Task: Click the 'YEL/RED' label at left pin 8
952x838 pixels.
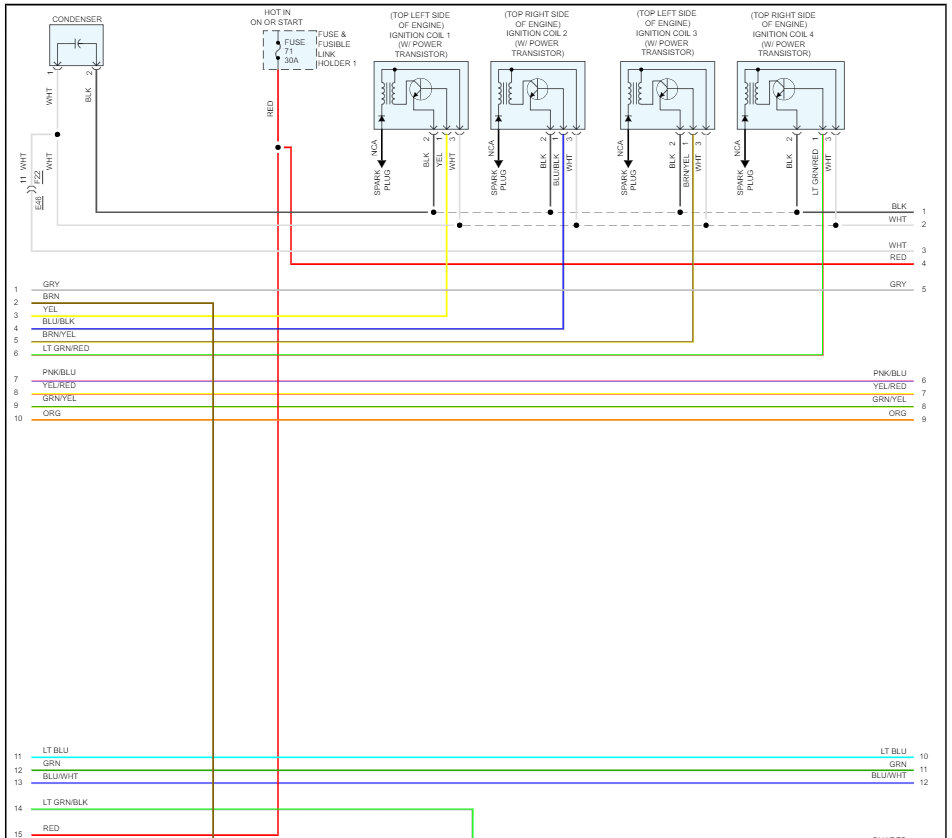Action: tap(59, 386)
